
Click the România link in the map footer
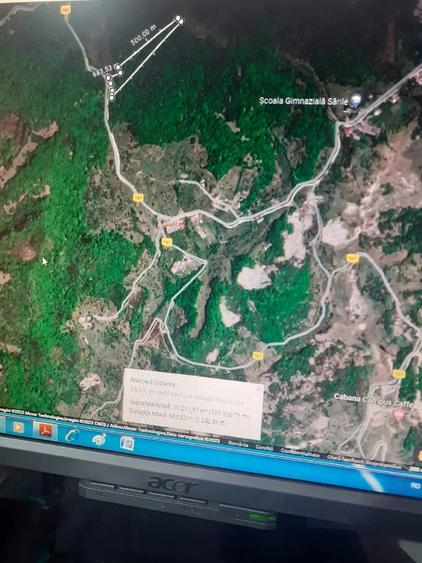point(238,444)
